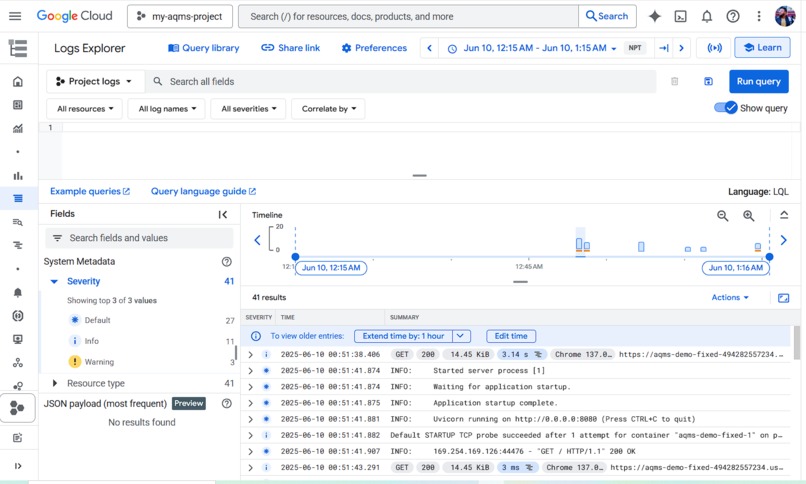806x484 pixels.
Task: Open the three-dot settings and utilities menu
Action: [759, 16]
